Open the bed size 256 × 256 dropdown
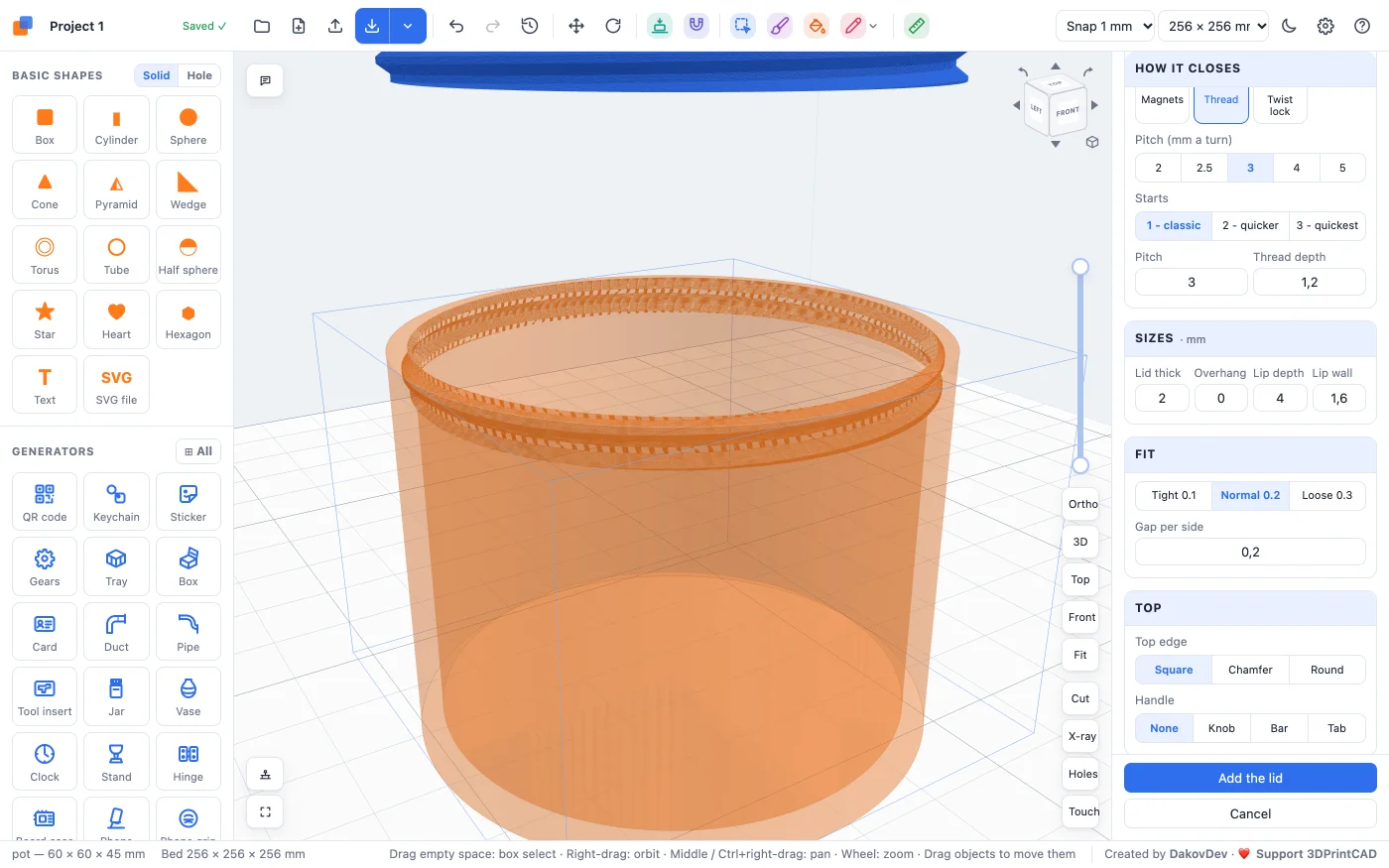The width and height of the screenshot is (1389, 868). coord(1213,26)
